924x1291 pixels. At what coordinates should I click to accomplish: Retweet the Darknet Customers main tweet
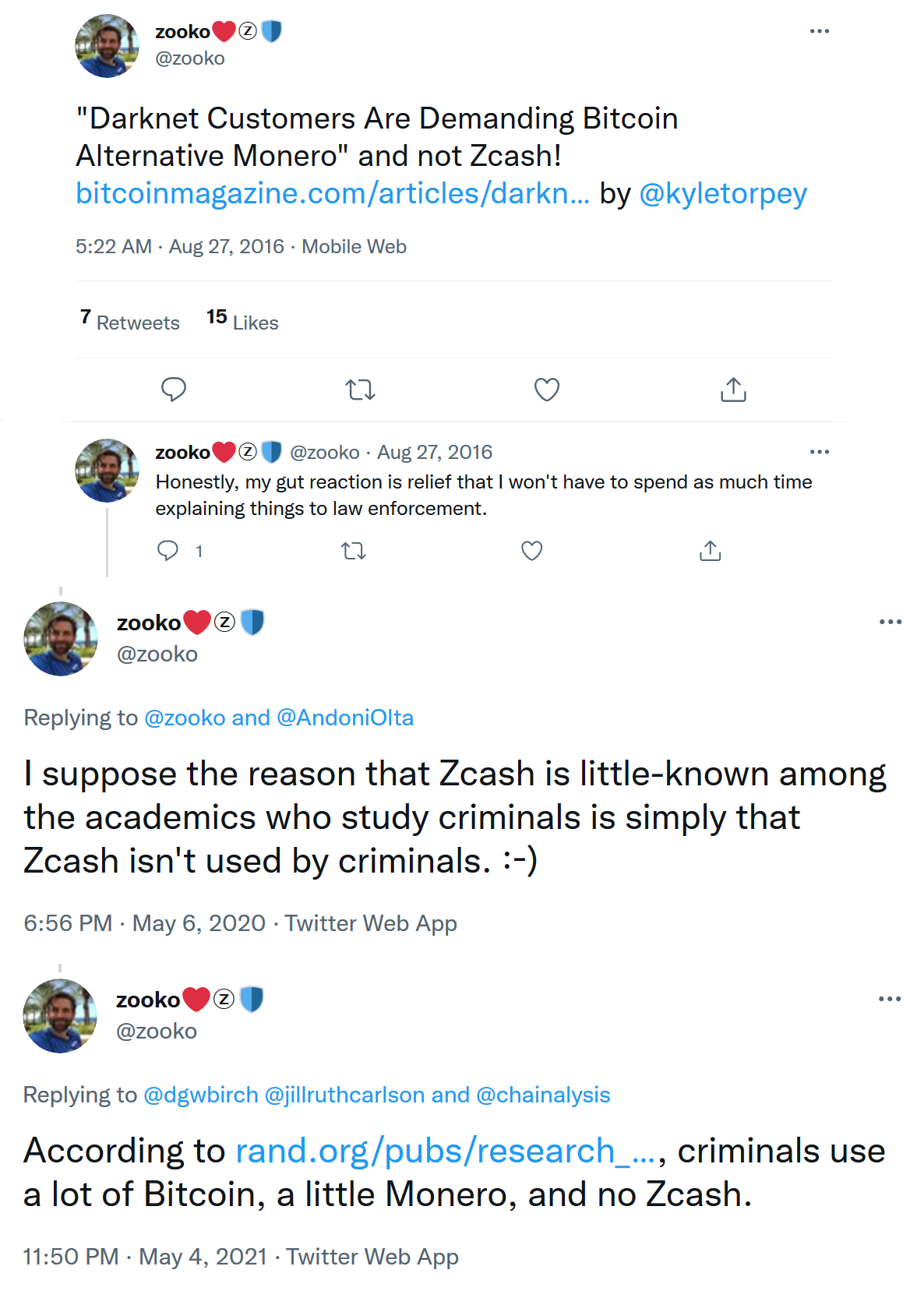[360, 389]
